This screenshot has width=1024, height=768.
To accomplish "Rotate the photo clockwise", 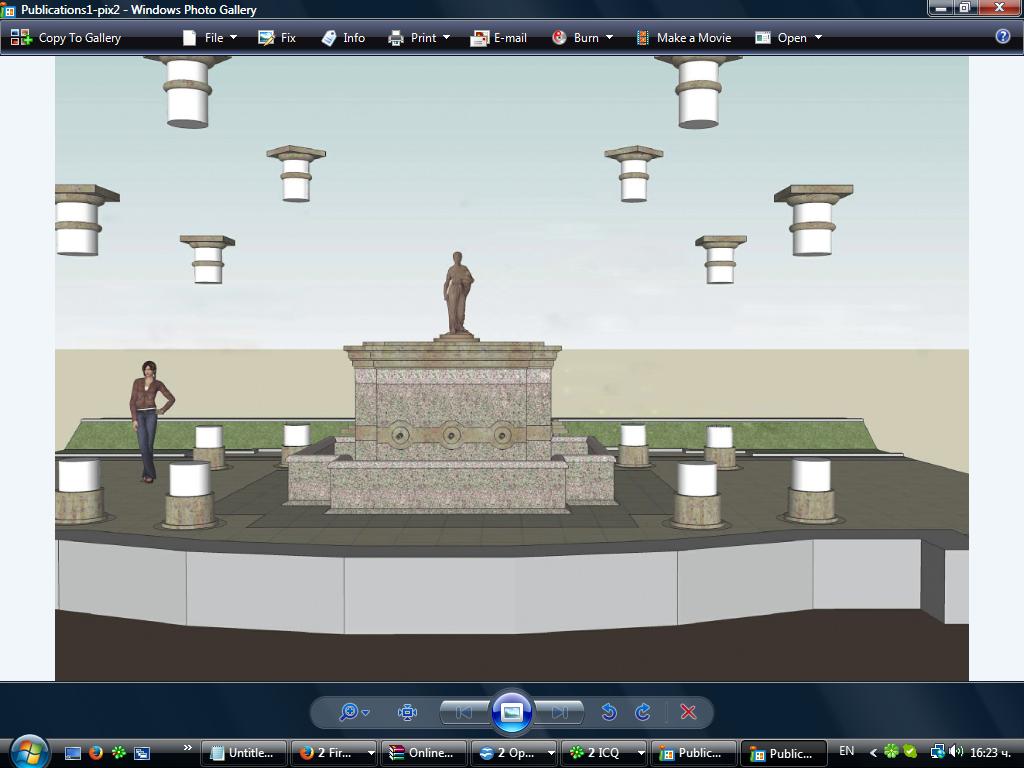I will pyautogui.click(x=643, y=712).
